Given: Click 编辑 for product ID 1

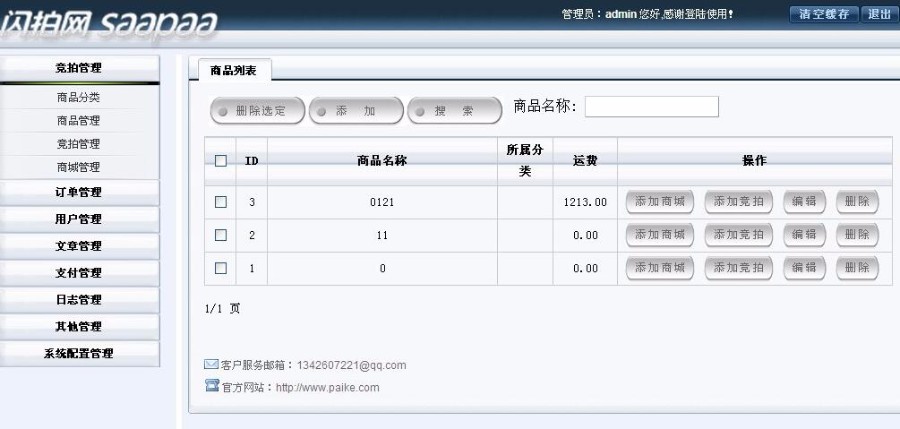Looking at the screenshot, I should tap(804, 268).
